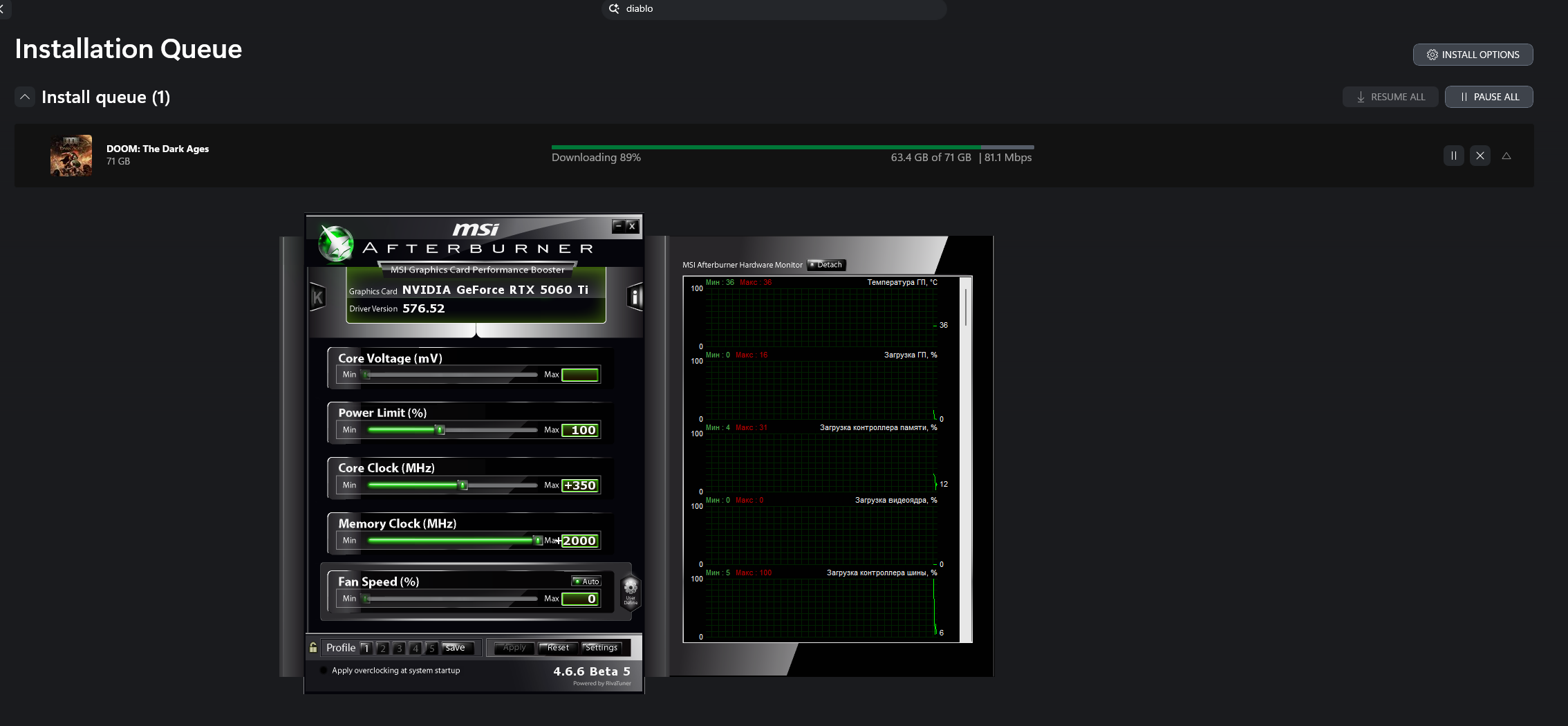Open the DOOM: The Dark Ages thumbnail
This screenshot has height=726, width=1568.
(x=71, y=156)
